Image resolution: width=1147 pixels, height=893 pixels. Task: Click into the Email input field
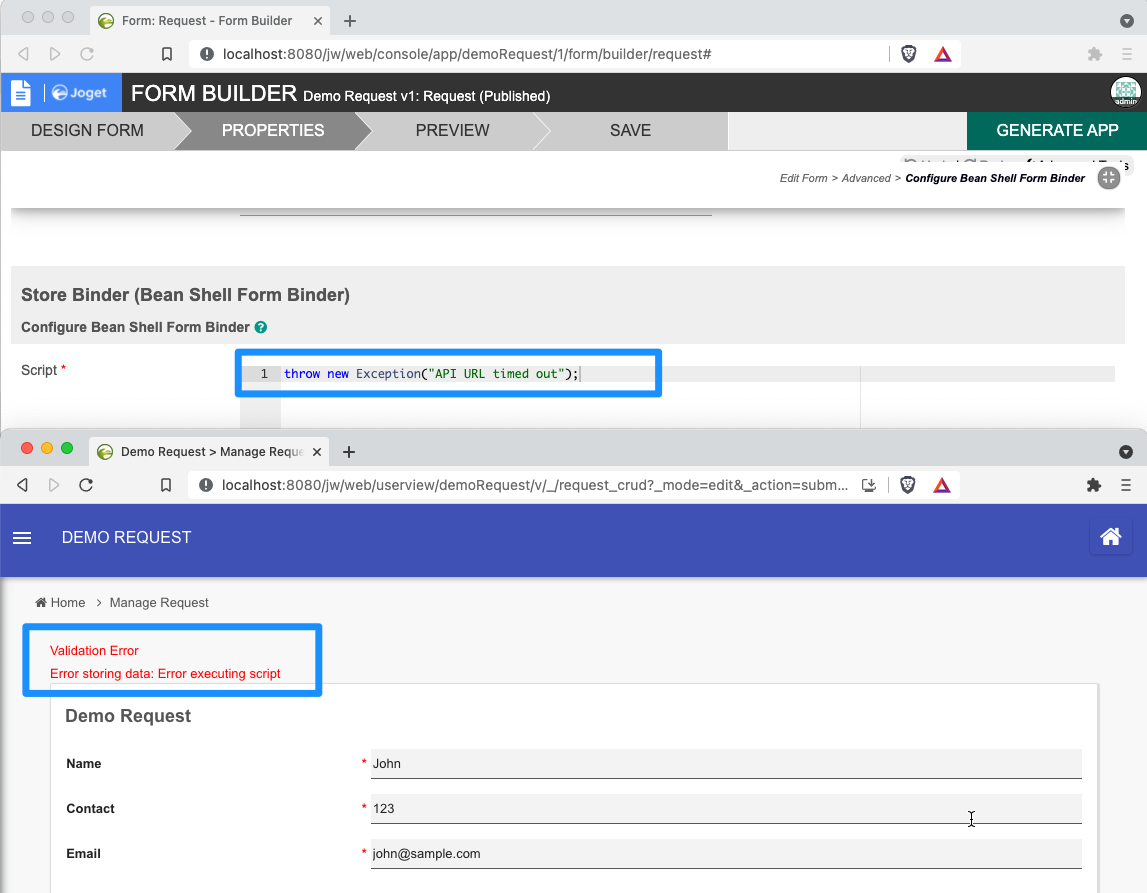point(725,854)
